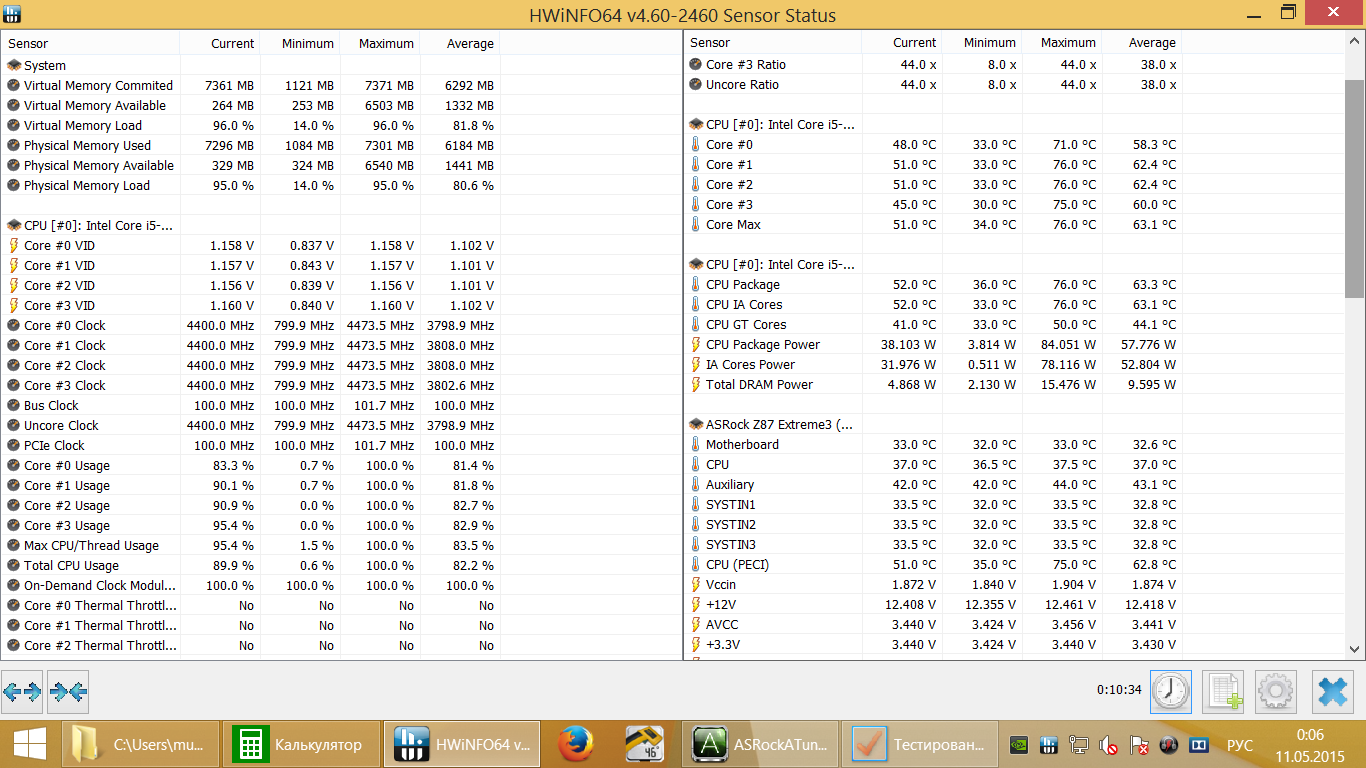Screen dimensions: 1366x768
Task: Switch to the Калькулятор taskbar item
Action: [x=301, y=744]
